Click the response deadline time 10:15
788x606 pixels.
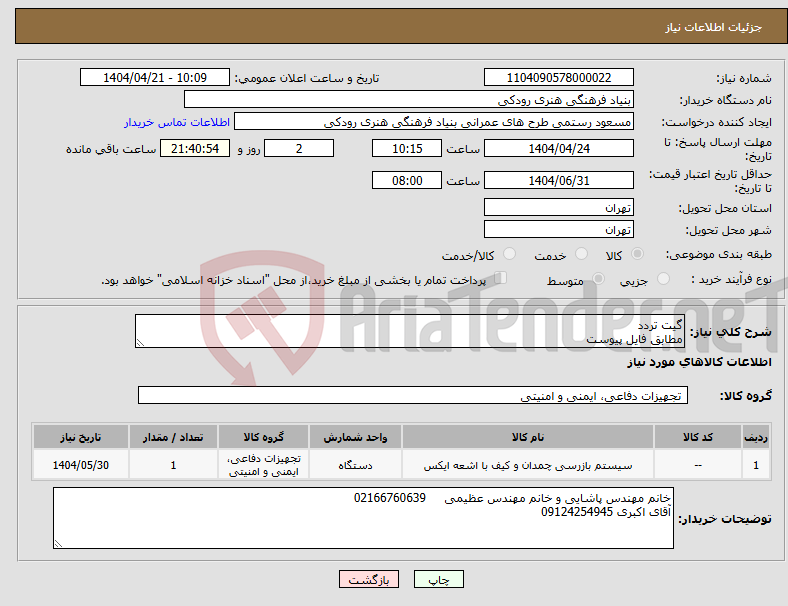click(x=407, y=149)
